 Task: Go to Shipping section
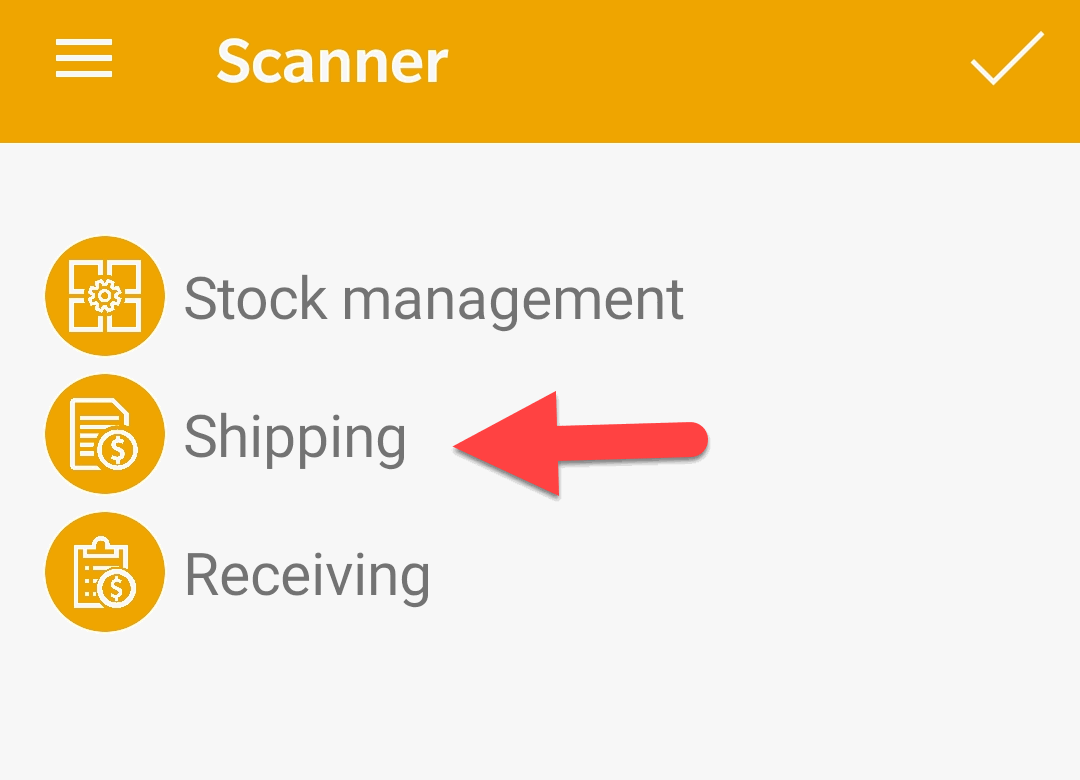tap(226, 434)
